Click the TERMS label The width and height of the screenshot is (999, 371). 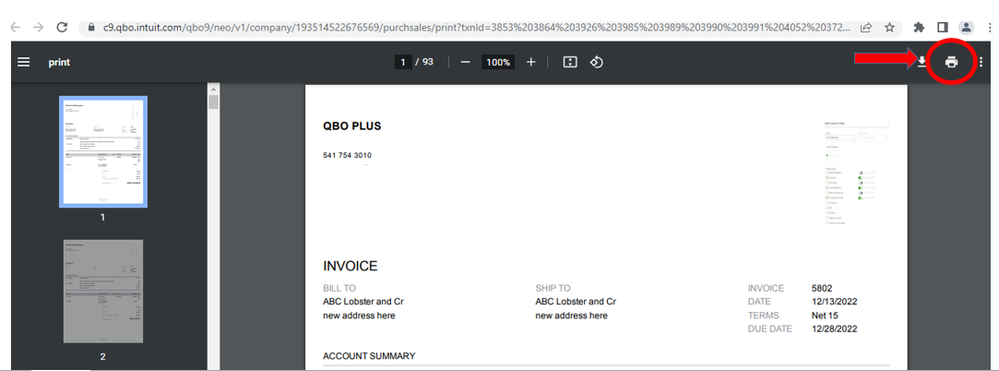tap(763, 316)
